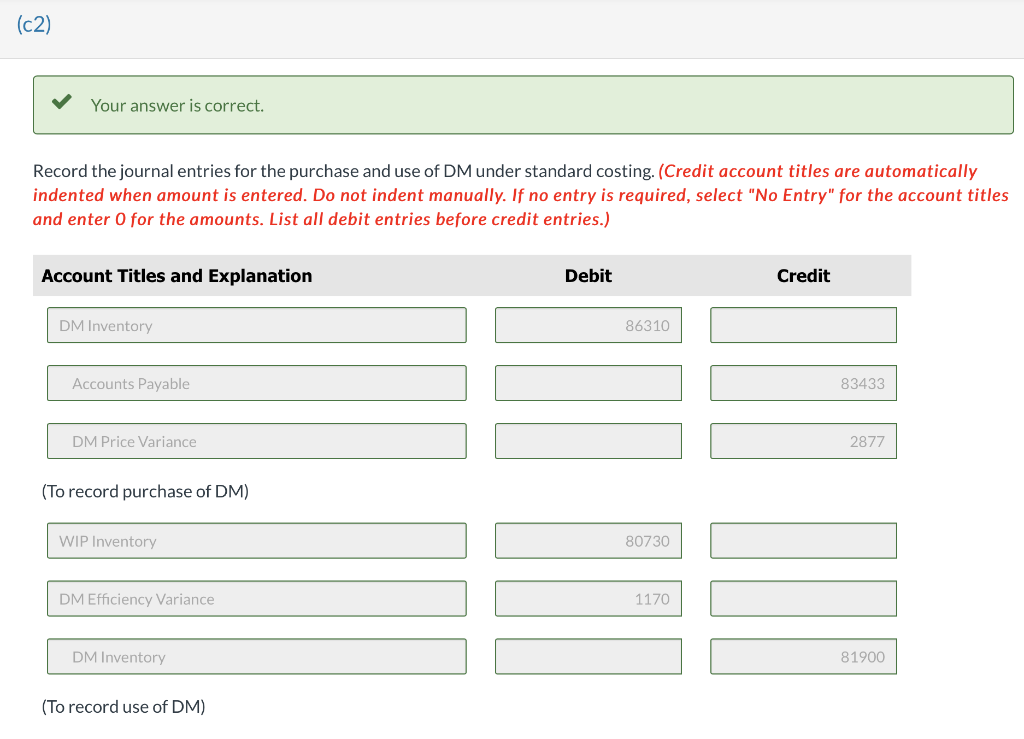Select the debit field showing 1170

[588, 598]
